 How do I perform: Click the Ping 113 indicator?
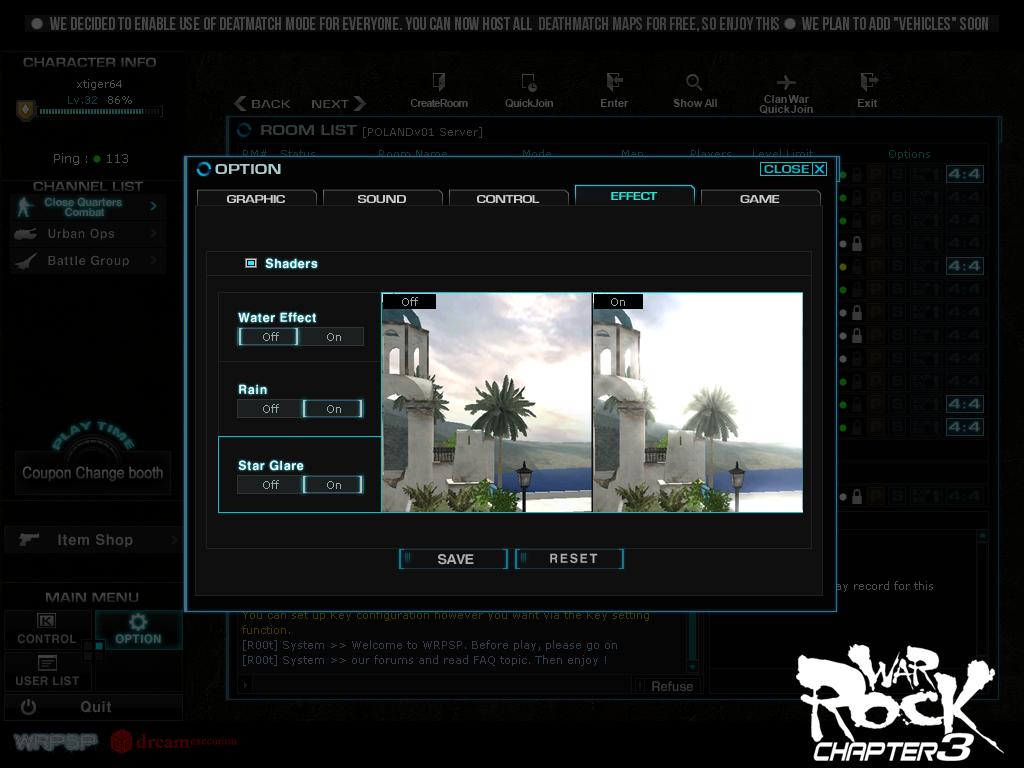point(91,159)
